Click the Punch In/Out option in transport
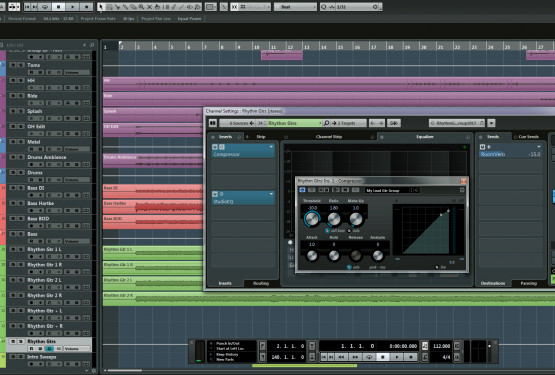Screen dimensions: 555x375 (x=228, y=343)
